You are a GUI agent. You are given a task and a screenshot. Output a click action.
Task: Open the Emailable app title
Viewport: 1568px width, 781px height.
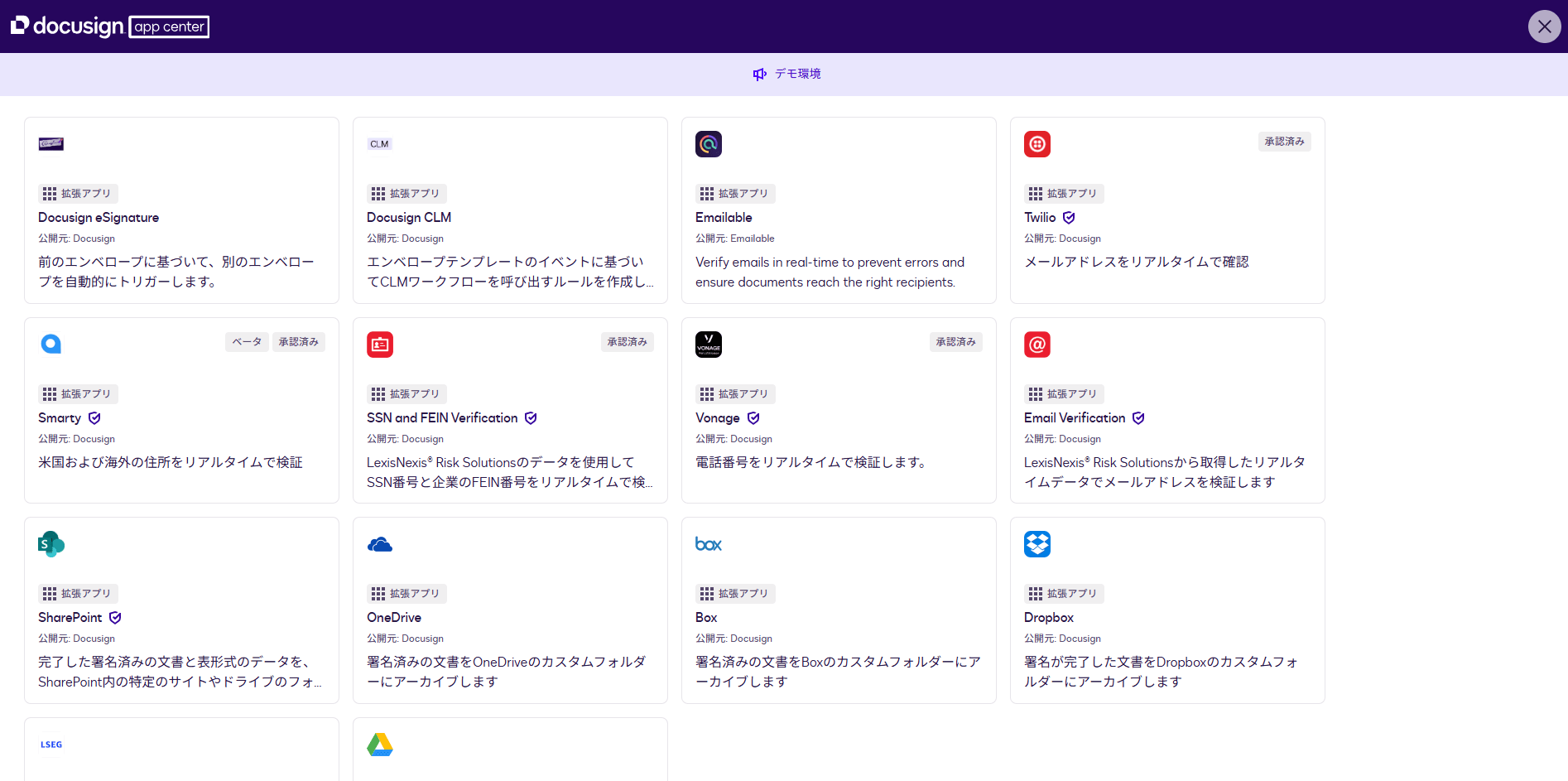click(724, 218)
